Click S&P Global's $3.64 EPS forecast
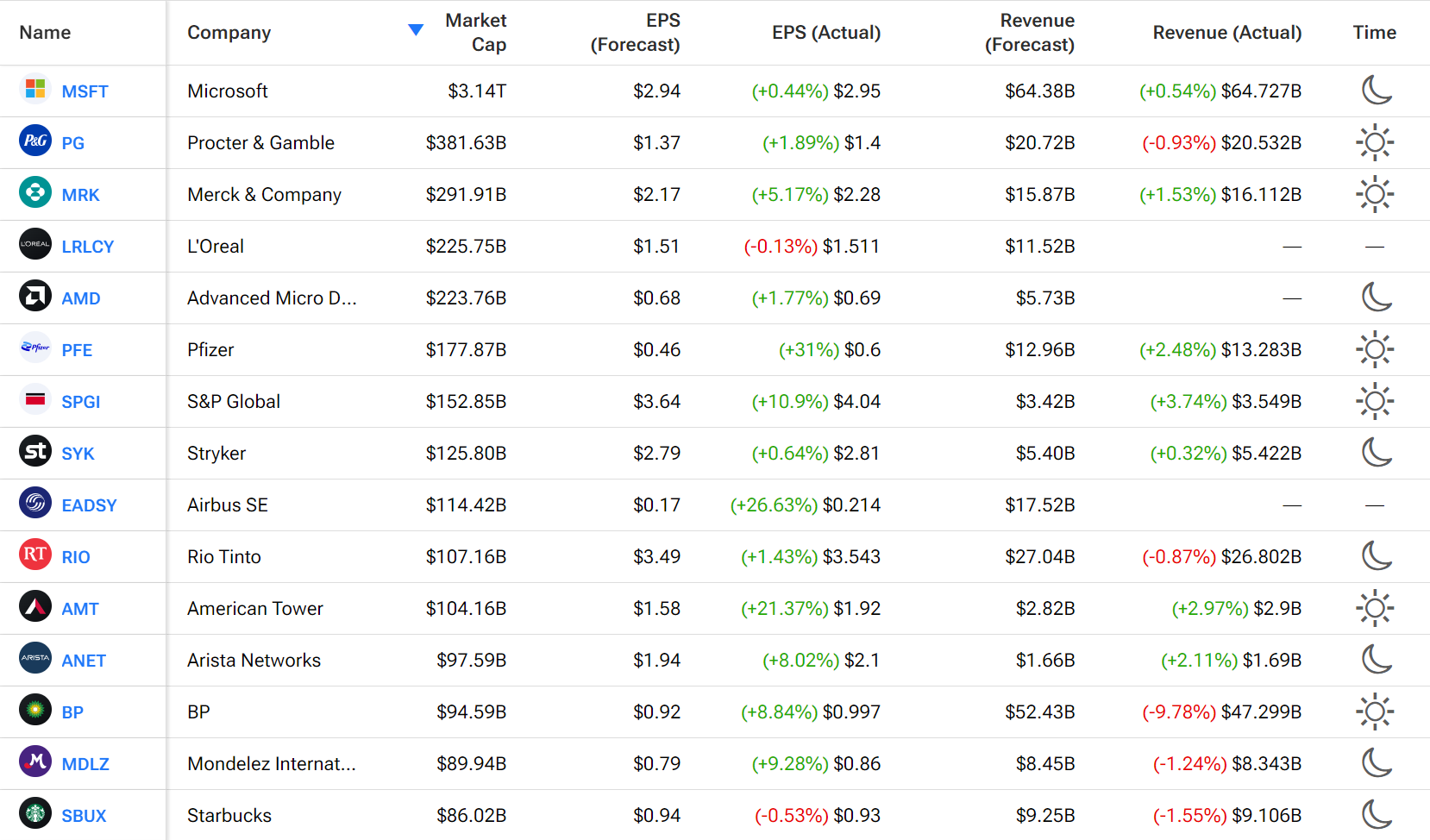Screen dimensions: 1430x840 (x=657, y=401)
